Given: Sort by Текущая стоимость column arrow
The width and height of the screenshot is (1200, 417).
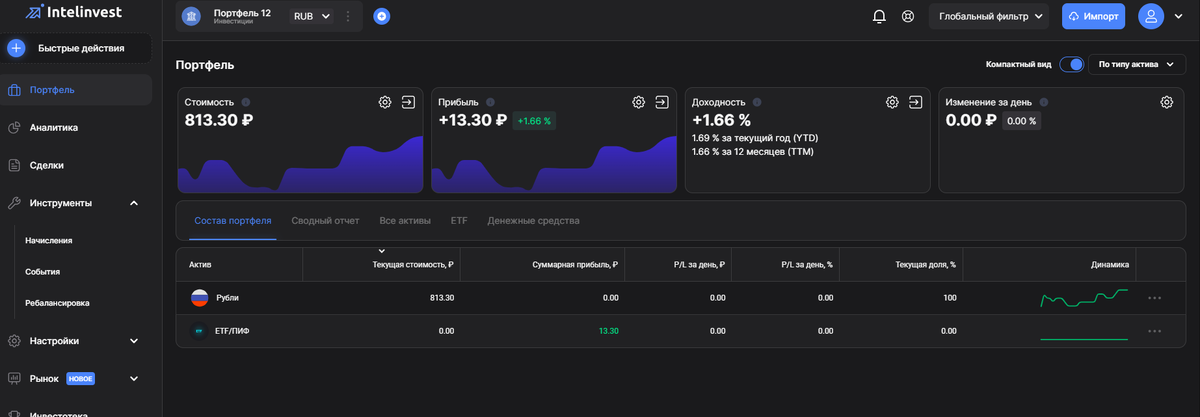Looking at the screenshot, I should pyautogui.click(x=381, y=251).
